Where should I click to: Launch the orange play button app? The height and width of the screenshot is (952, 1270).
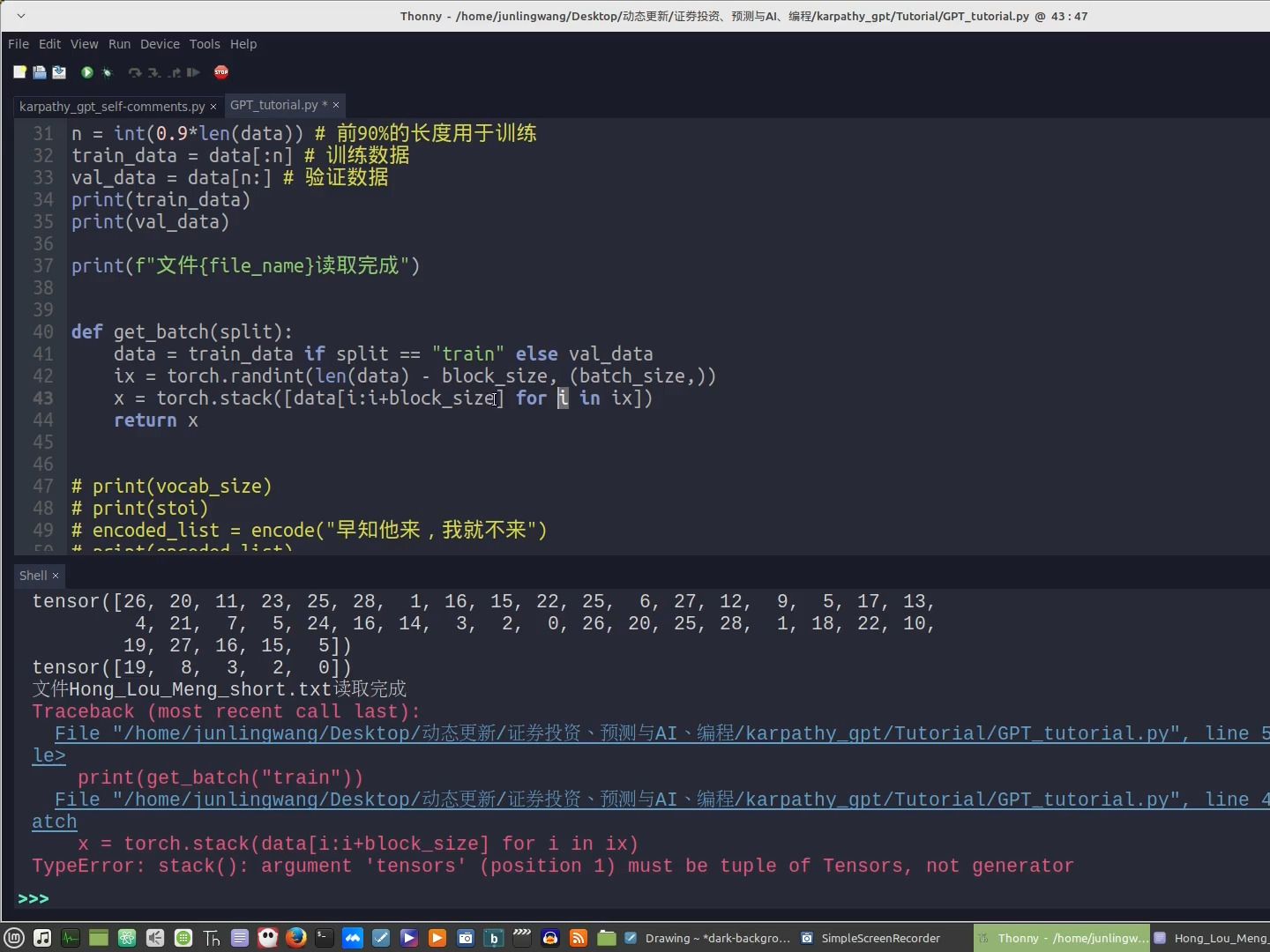437,938
